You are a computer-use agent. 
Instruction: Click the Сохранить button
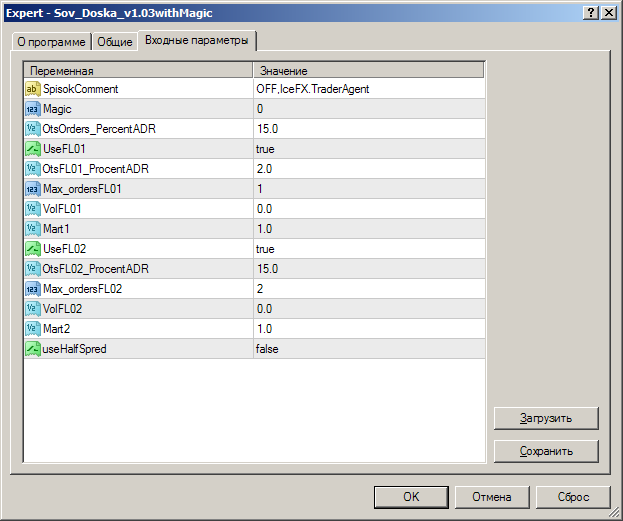tap(546, 451)
